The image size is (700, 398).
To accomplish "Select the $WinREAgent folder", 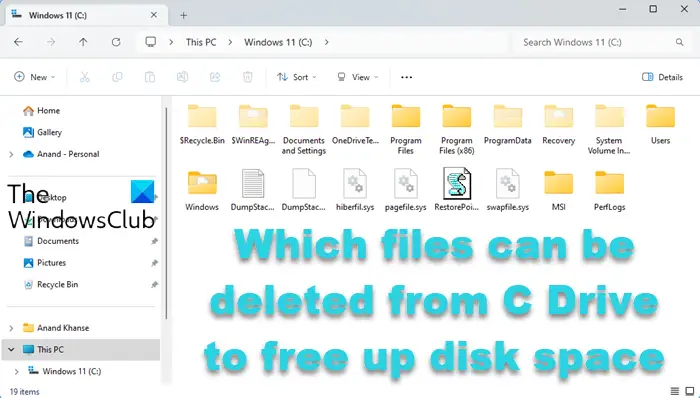I will [x=253, y=125].
